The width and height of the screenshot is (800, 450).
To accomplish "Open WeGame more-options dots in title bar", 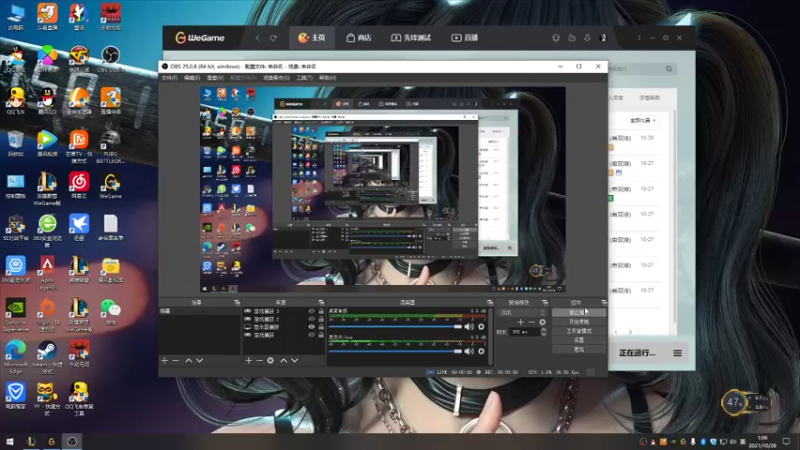I will 639,38.
